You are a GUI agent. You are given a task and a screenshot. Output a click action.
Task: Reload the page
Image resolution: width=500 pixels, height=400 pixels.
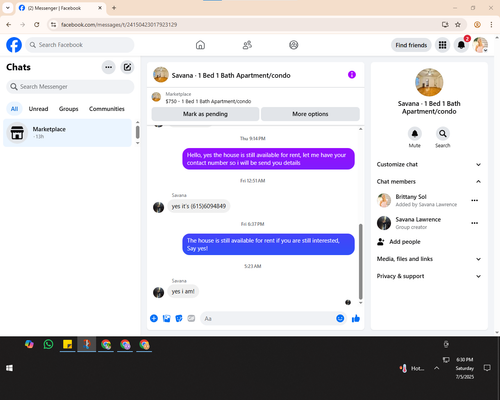37,25
